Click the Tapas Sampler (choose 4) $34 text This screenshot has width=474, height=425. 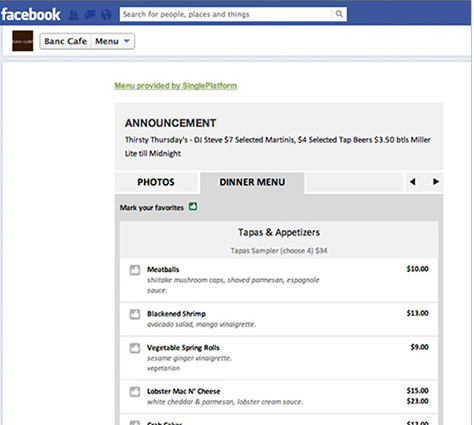coord(279,251)
